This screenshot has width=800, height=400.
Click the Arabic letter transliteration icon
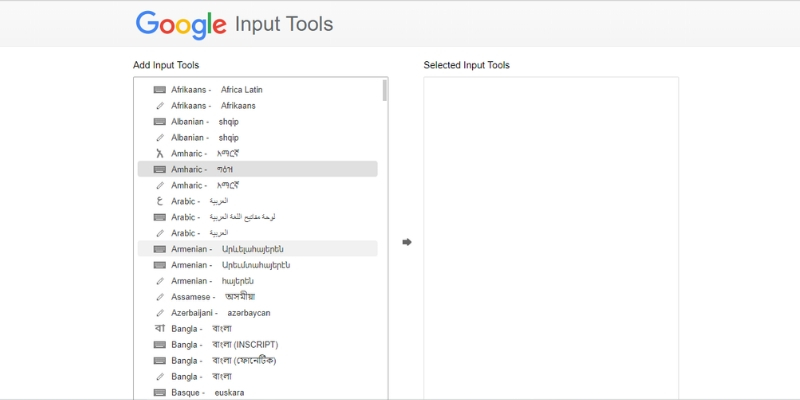point(160,201)
